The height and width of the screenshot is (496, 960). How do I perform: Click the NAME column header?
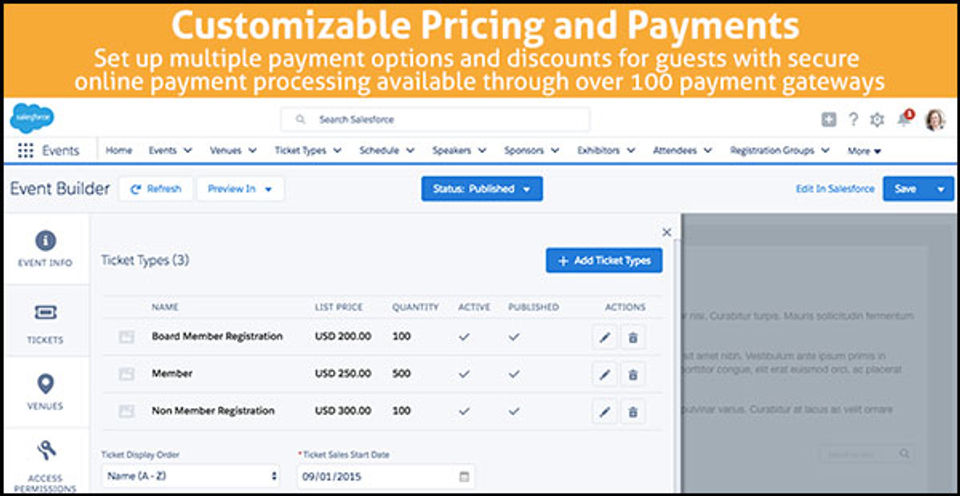point(165,307)
